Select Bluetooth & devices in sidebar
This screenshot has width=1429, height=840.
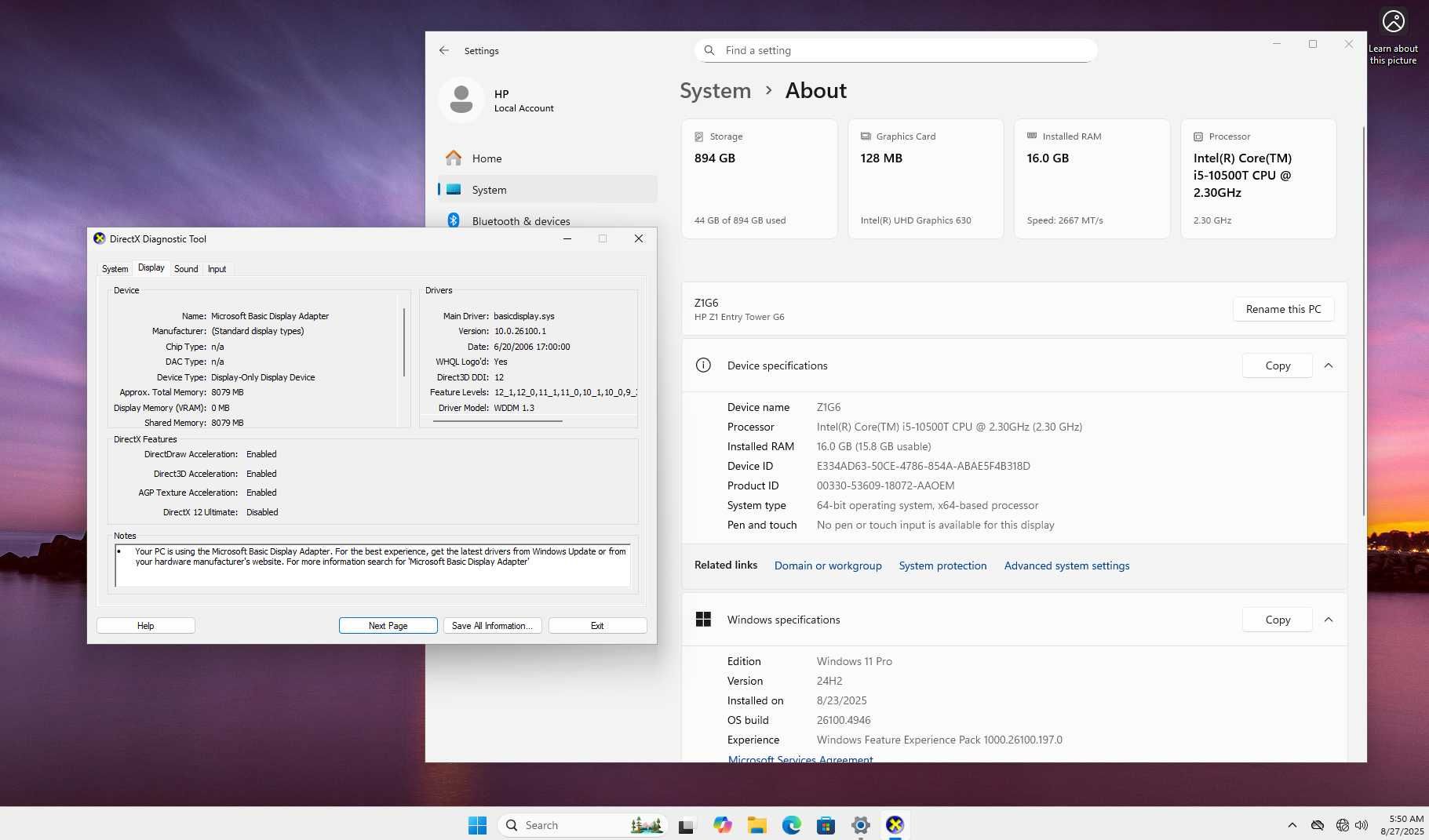point(547,221)
